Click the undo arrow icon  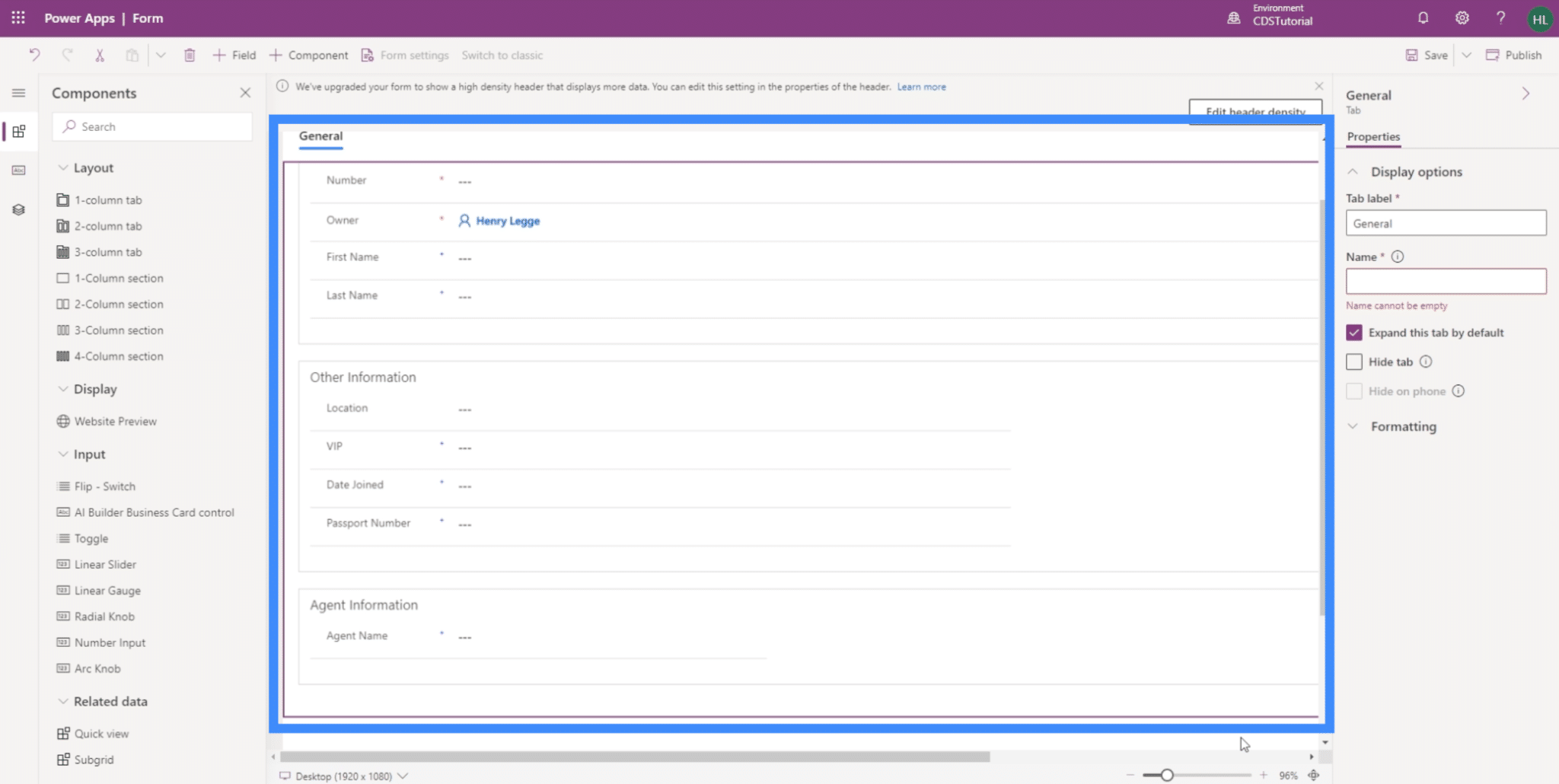[x=34, y=55]
